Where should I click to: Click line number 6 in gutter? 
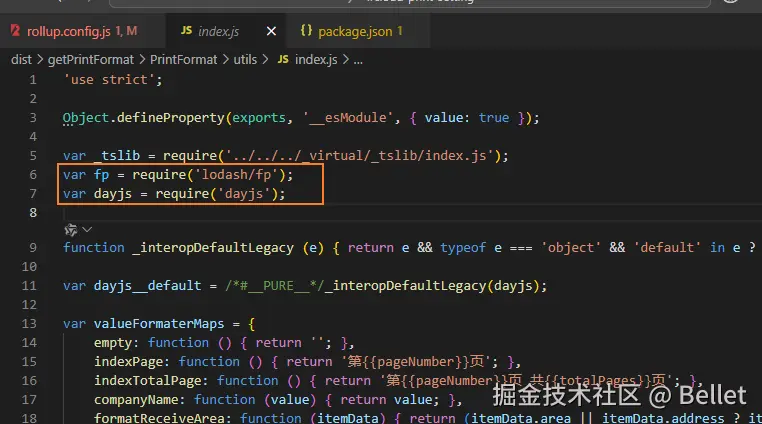[x=33, y=175]
